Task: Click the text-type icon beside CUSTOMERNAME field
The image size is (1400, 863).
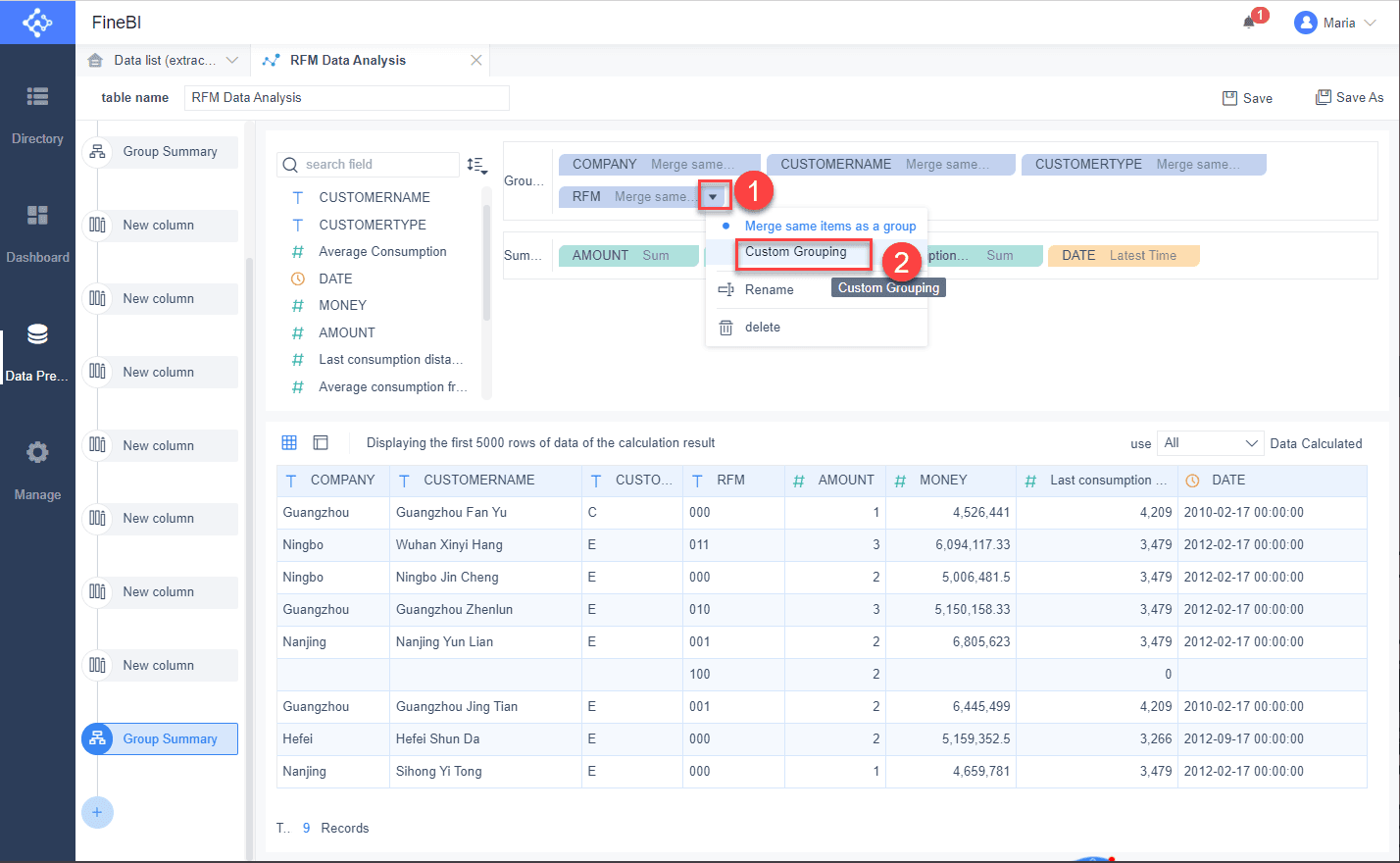Action: [298, 197]
